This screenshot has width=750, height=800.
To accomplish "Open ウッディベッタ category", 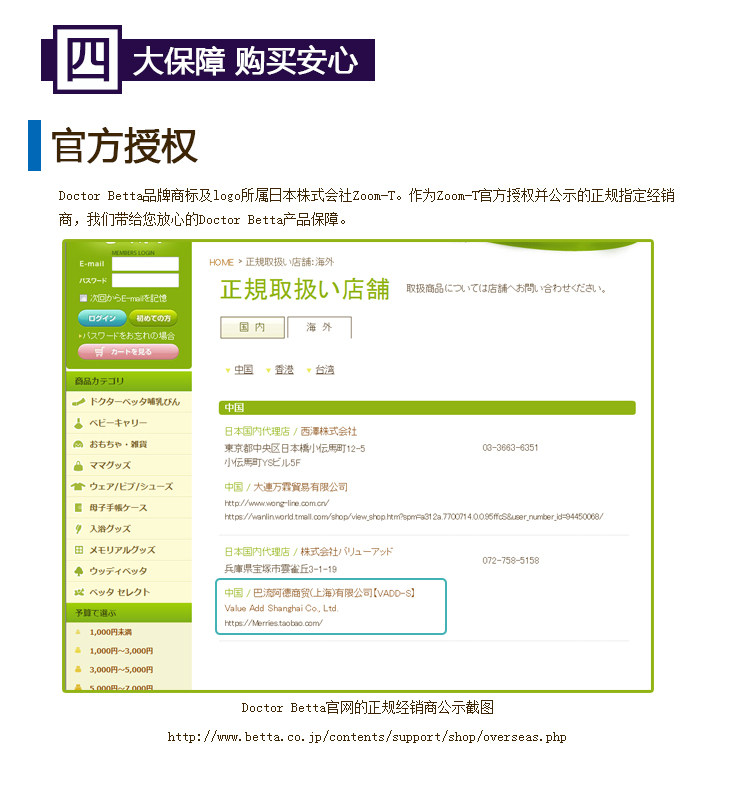I will coord(118,571).
